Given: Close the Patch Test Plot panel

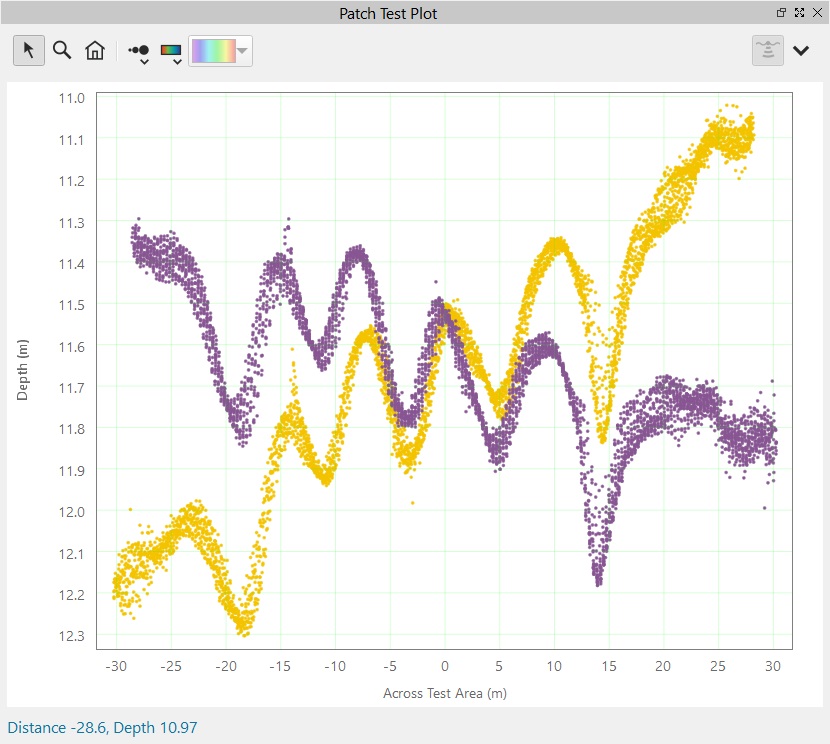Looking at the screenshot, I should pyautogui.click(x=816, y=13).
